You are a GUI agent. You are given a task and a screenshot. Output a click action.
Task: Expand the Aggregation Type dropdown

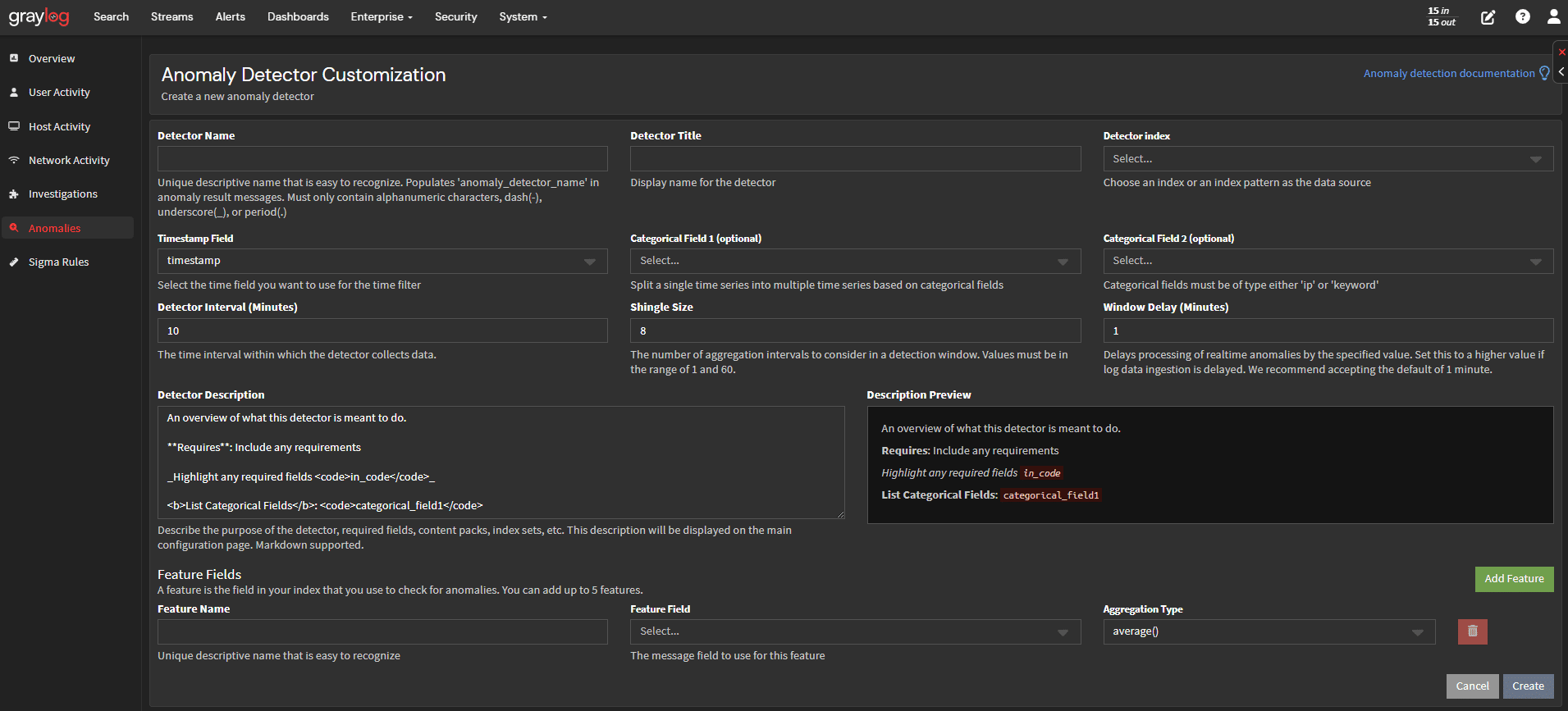[1268, 631]
